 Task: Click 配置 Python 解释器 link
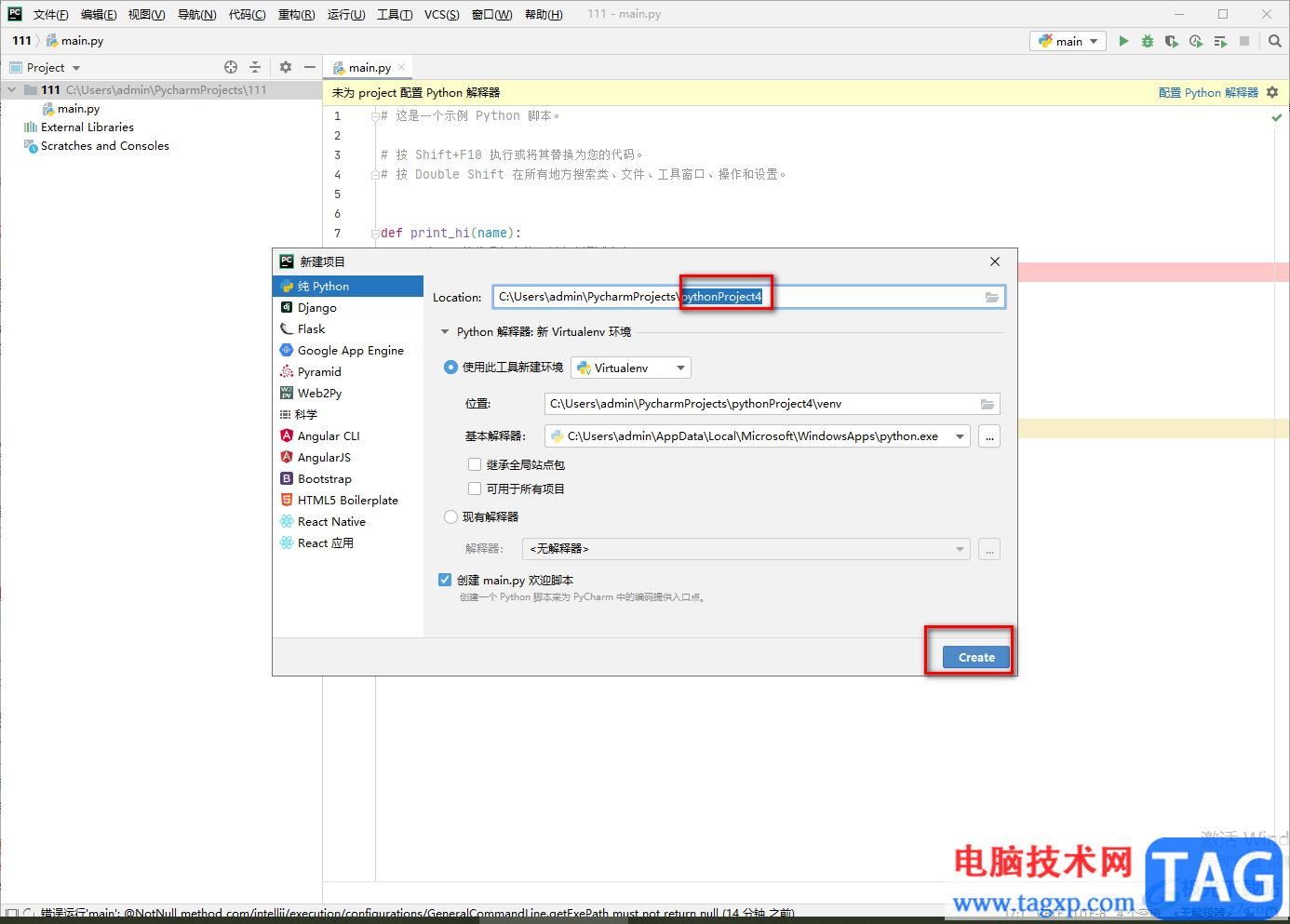(1208, 92)
